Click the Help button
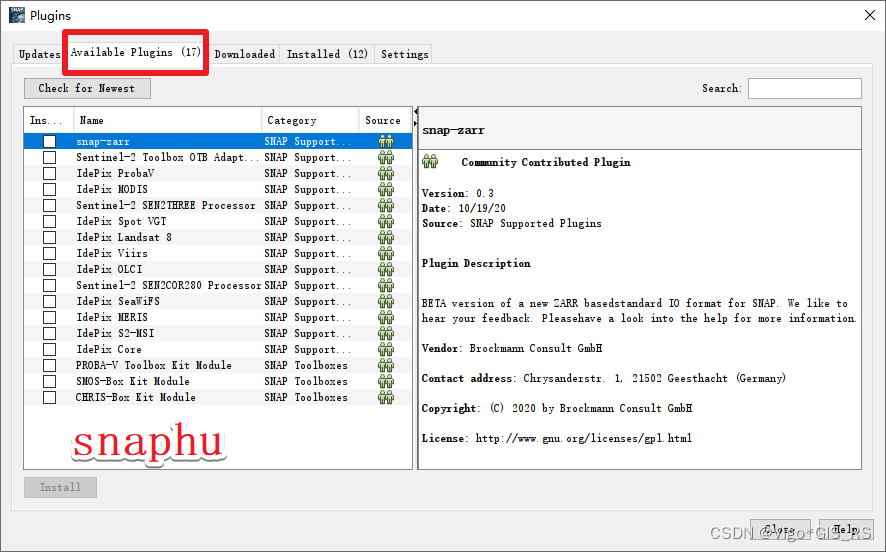This screenshot has height=552, width=886. pos(846,529)
